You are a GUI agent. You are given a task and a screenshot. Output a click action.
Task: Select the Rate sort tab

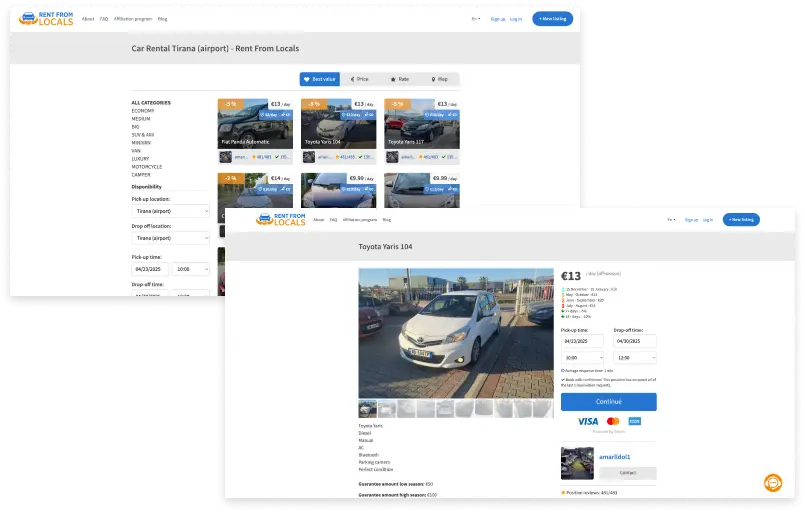tap(400, 79)
